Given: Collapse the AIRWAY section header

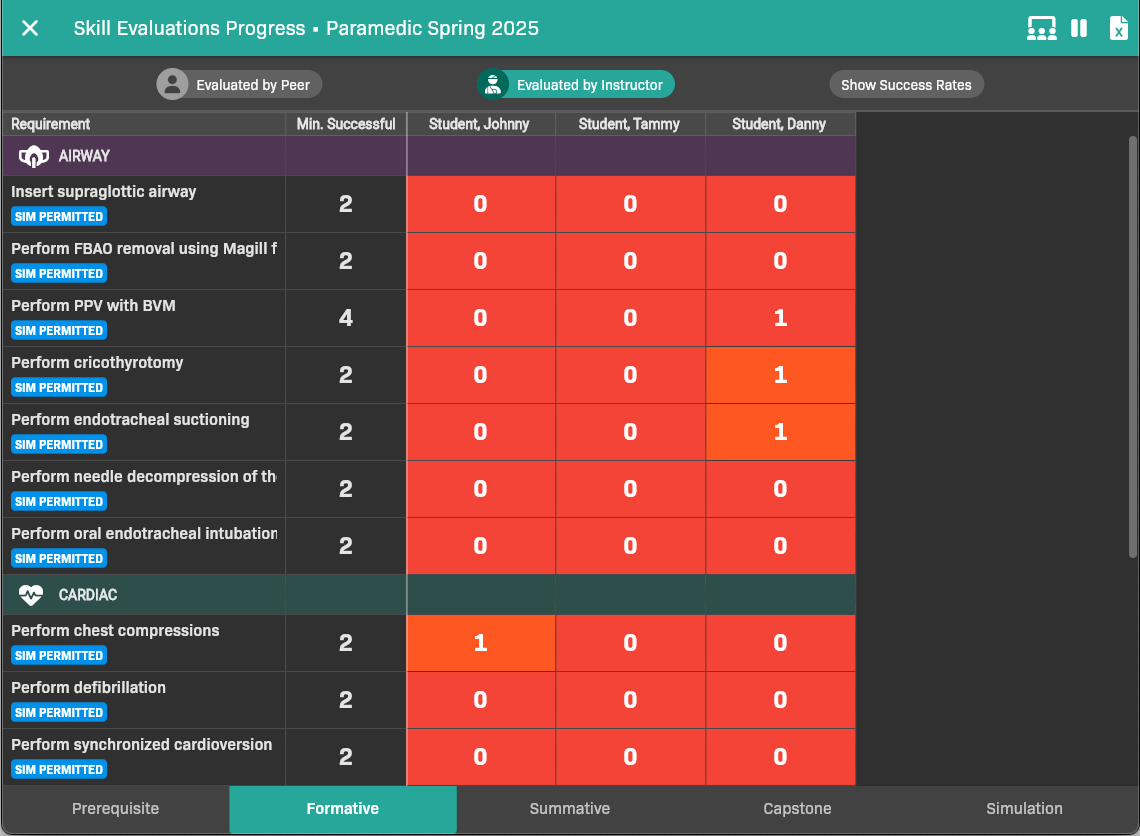Looking at the screenshot, I should click(84, 156).
